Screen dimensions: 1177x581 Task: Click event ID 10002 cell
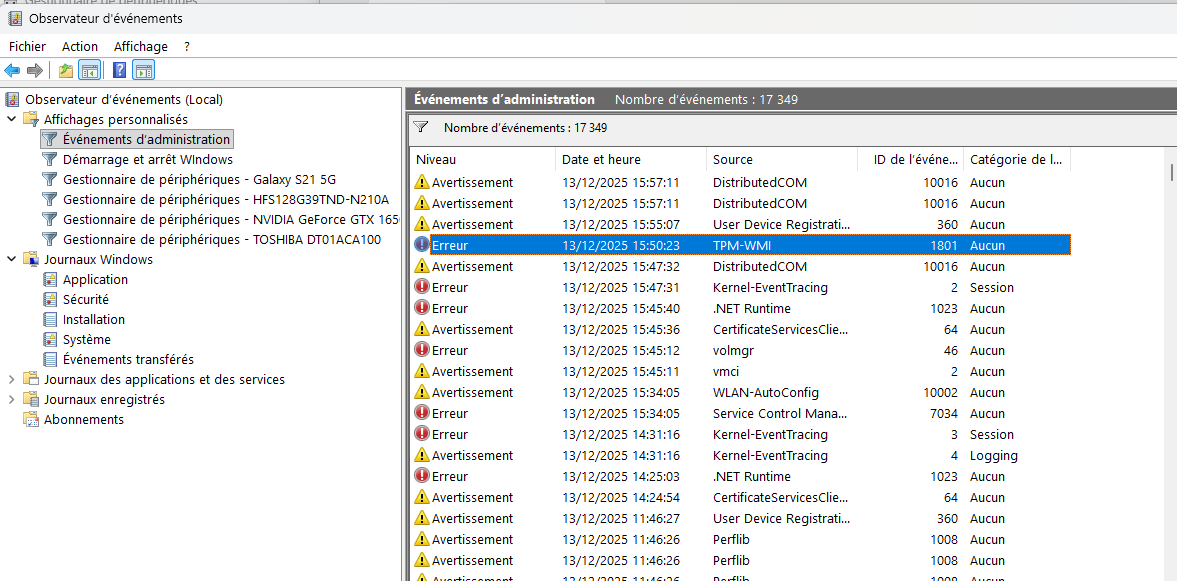(940, 392)
